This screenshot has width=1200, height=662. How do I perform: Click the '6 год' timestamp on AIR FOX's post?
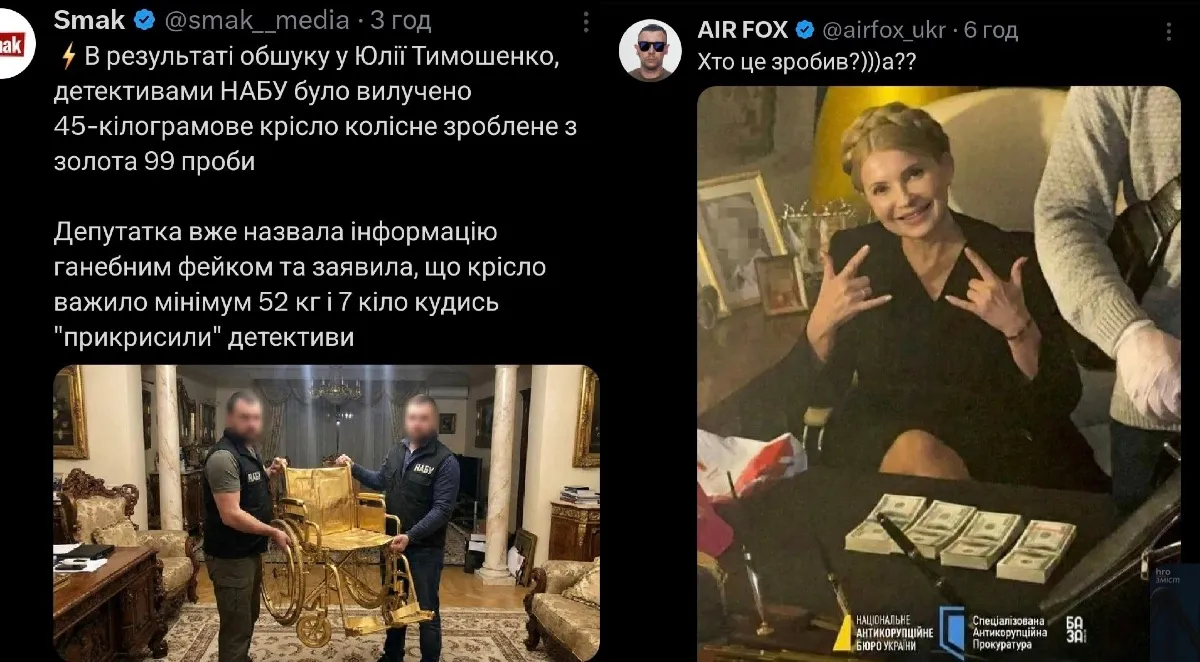[x=990, y=30]
